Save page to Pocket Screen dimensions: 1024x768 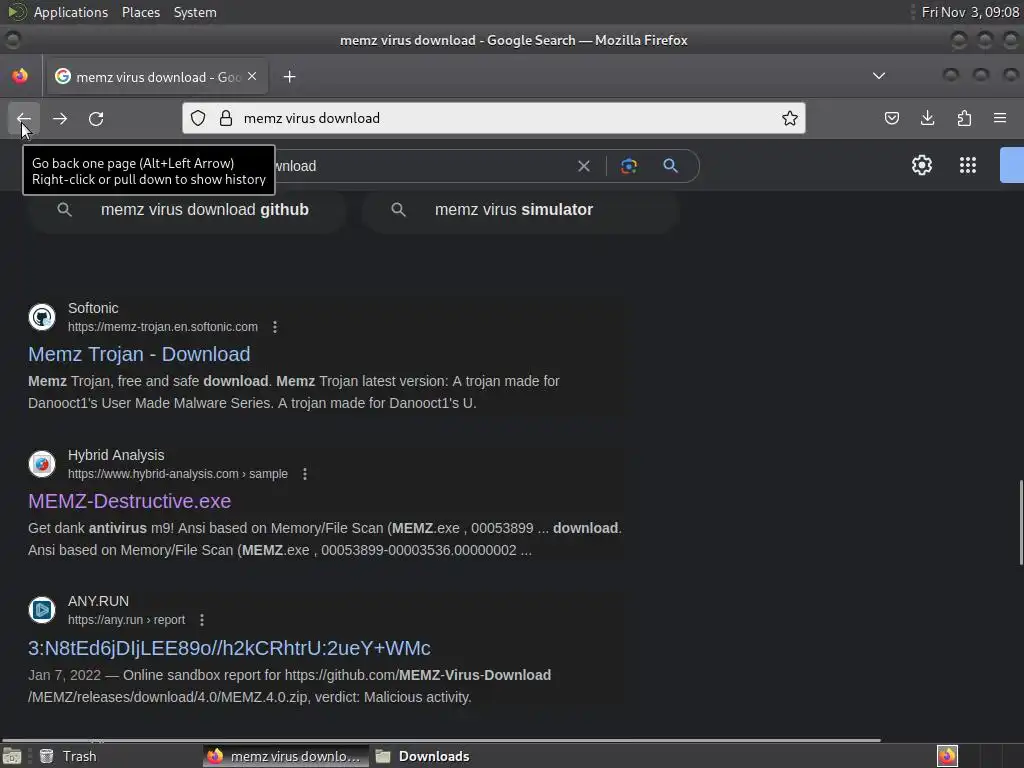click(891, 118)
